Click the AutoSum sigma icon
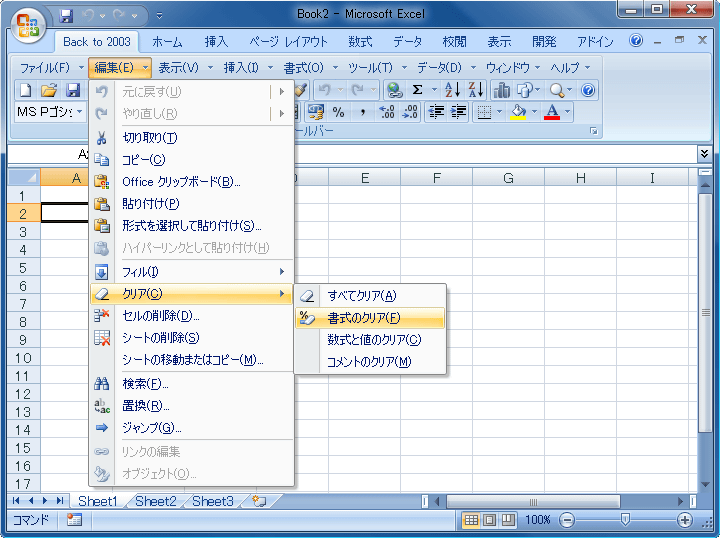Image resolution: width=720 pixels, height=538 pixels. click(x=417, y=90)
